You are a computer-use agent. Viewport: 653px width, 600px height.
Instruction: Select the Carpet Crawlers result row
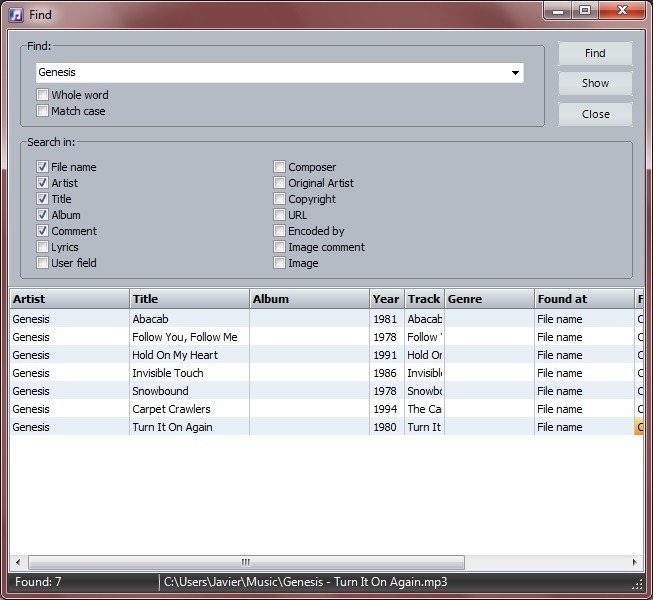click(x=326, y=409)
